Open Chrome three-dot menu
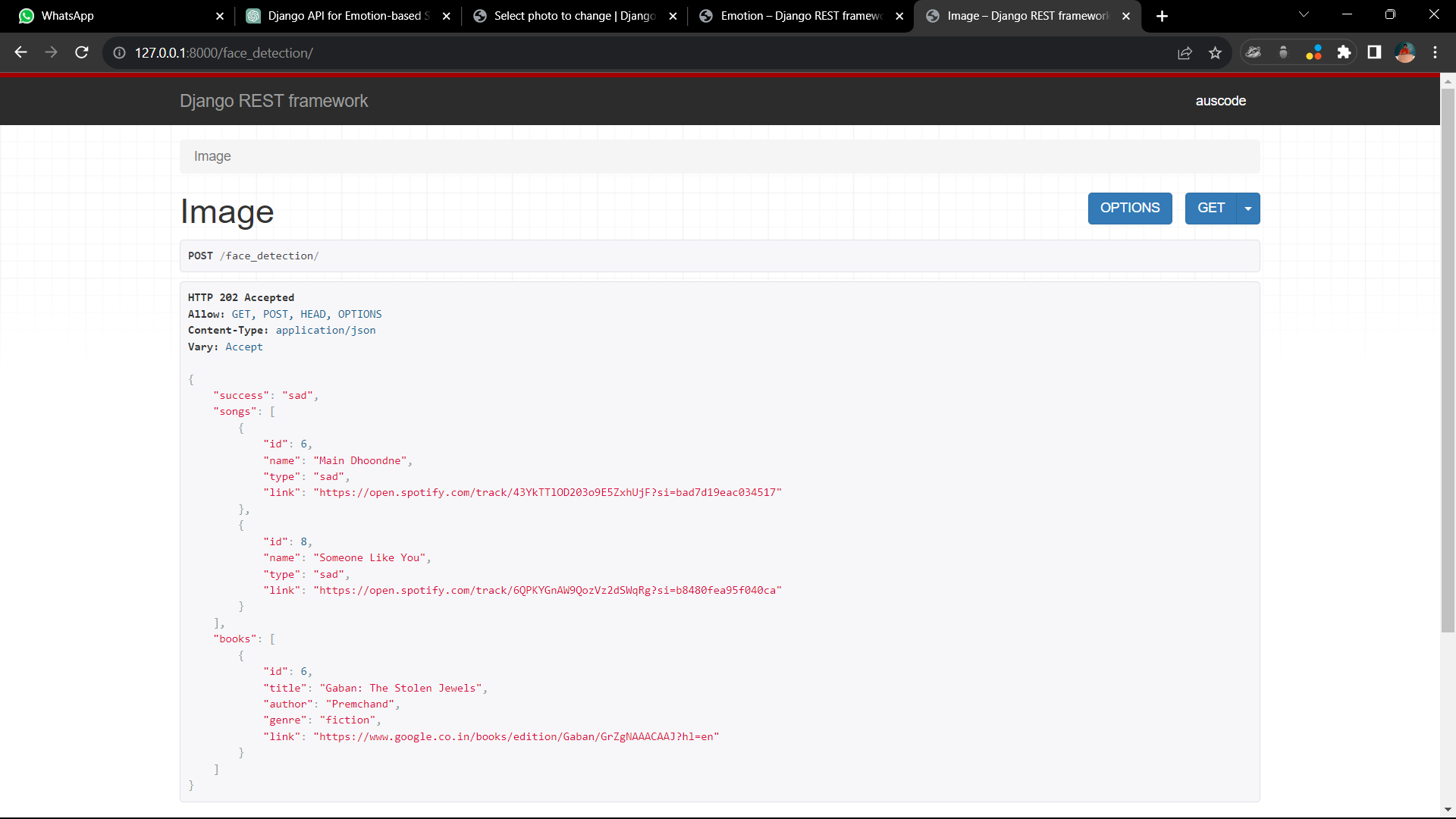Screen dimensions: 1456x819 pyautogui.click(x=1435, y=52)
